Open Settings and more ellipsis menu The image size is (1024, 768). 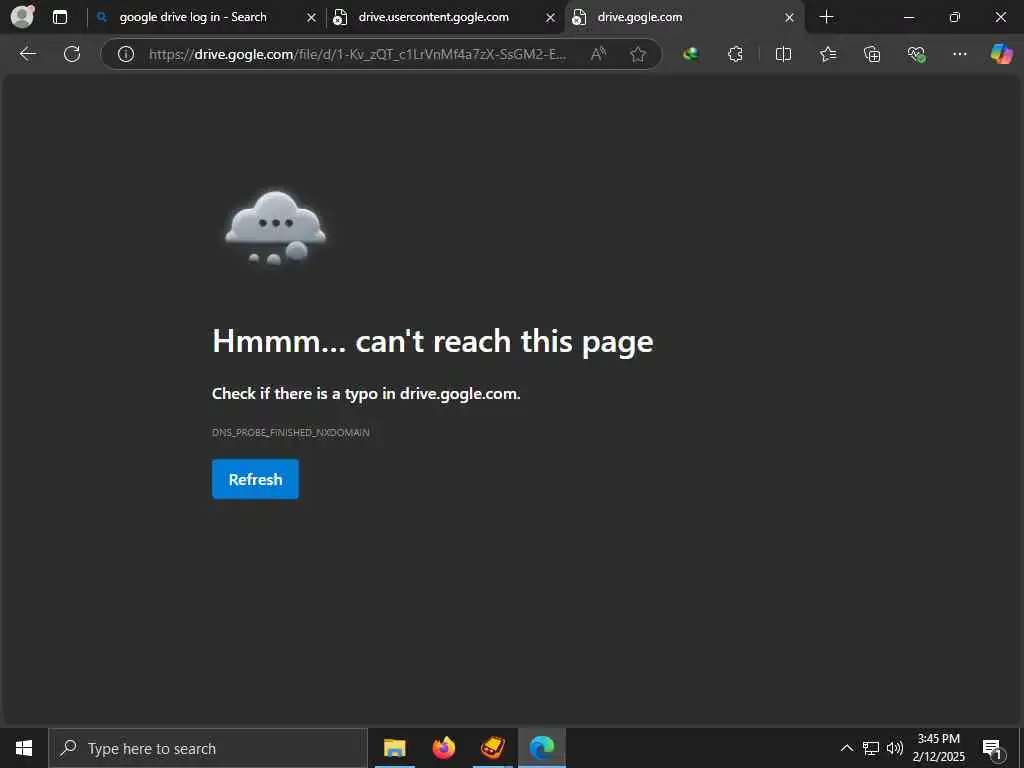959,54
